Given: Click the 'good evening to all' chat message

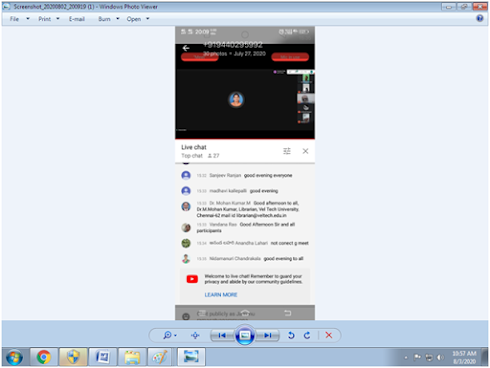Looking at the screenshot, I should 283,259.
